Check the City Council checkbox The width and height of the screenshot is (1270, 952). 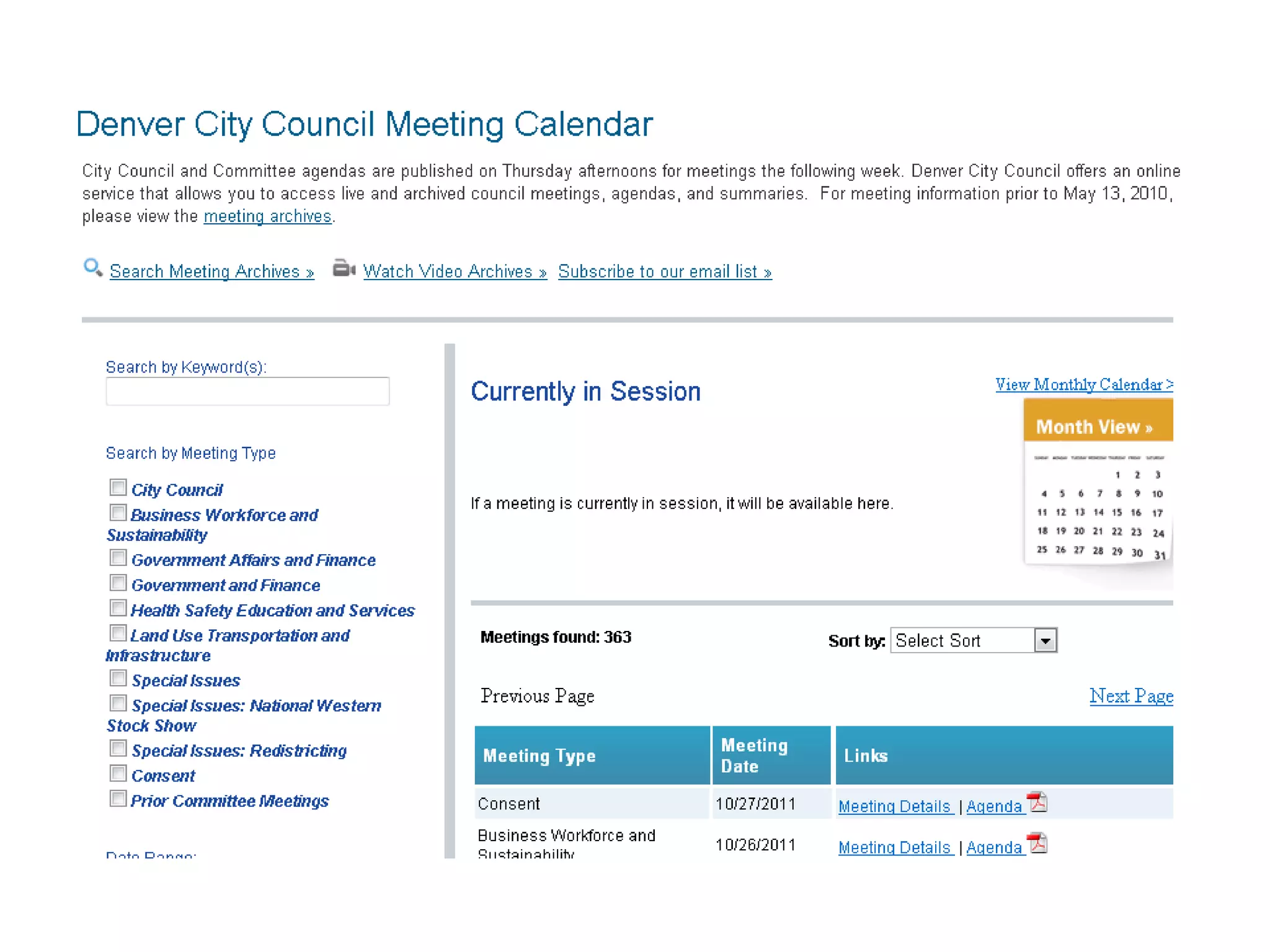[118, 487]
